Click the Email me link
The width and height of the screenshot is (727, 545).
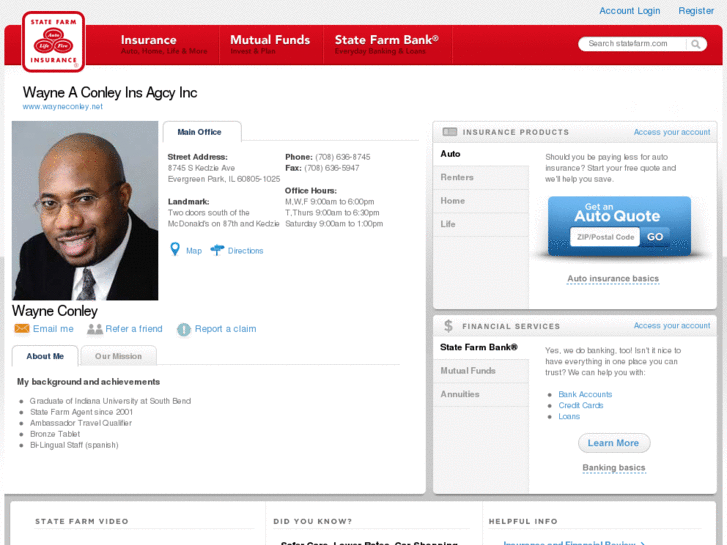[x=53, y=328]
